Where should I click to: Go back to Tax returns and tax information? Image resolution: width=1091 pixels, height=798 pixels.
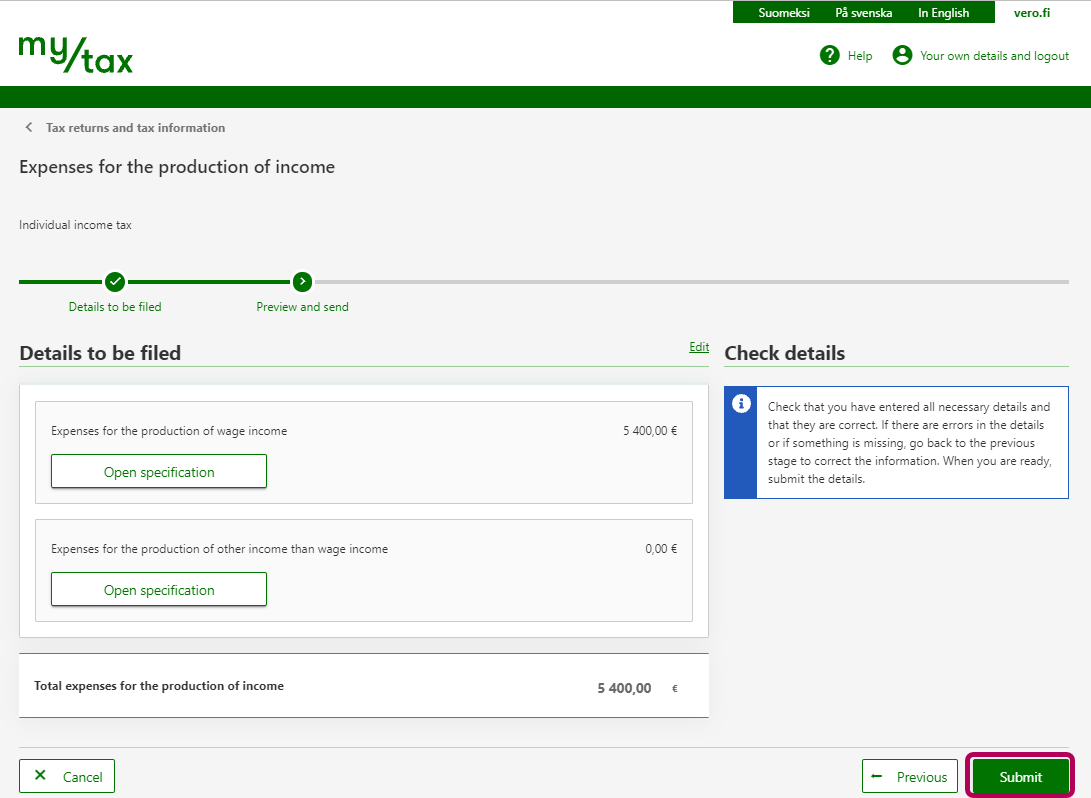coord(135,128)
